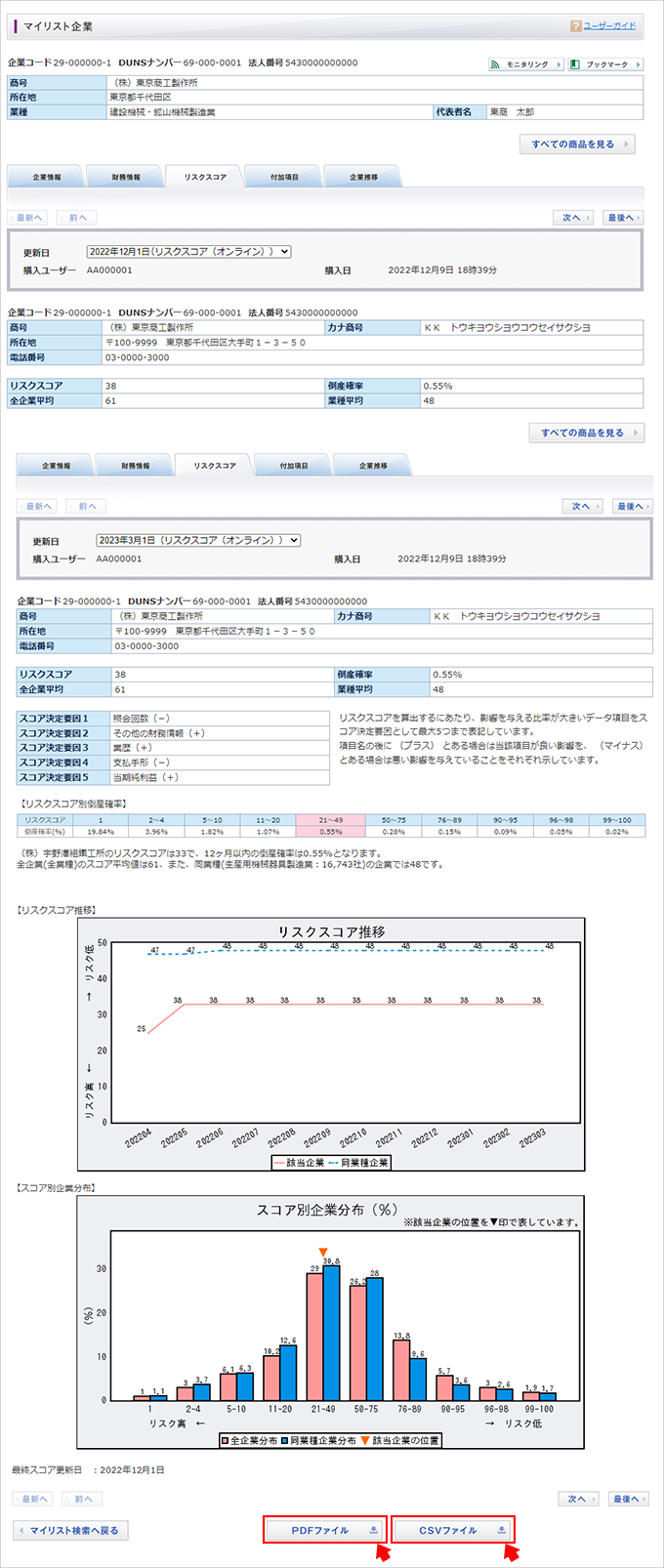Viewport: 664px width, 1568px height.
Task: Select 財務情報 tab above 2022年12月1日 selector
Action: [x=125, y=177]
